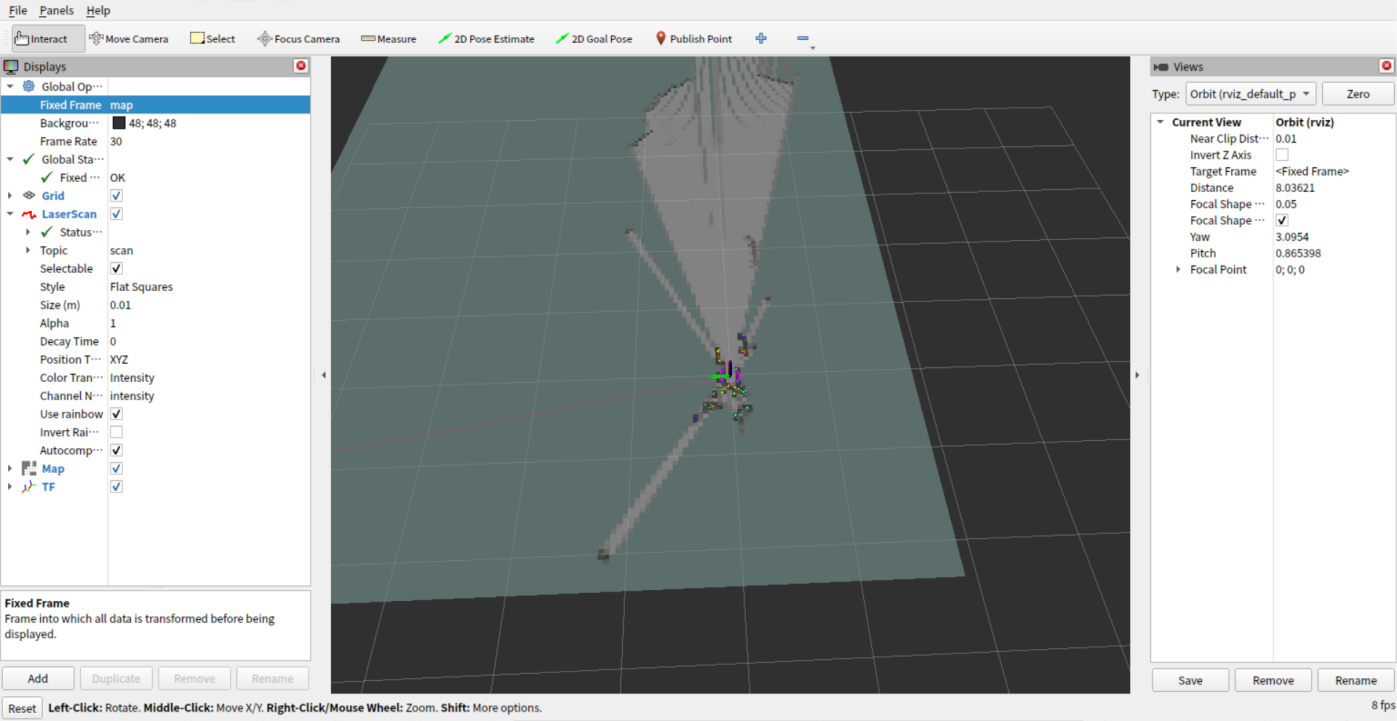
Task: Click the TF display icon
Action: coord(29,487)
